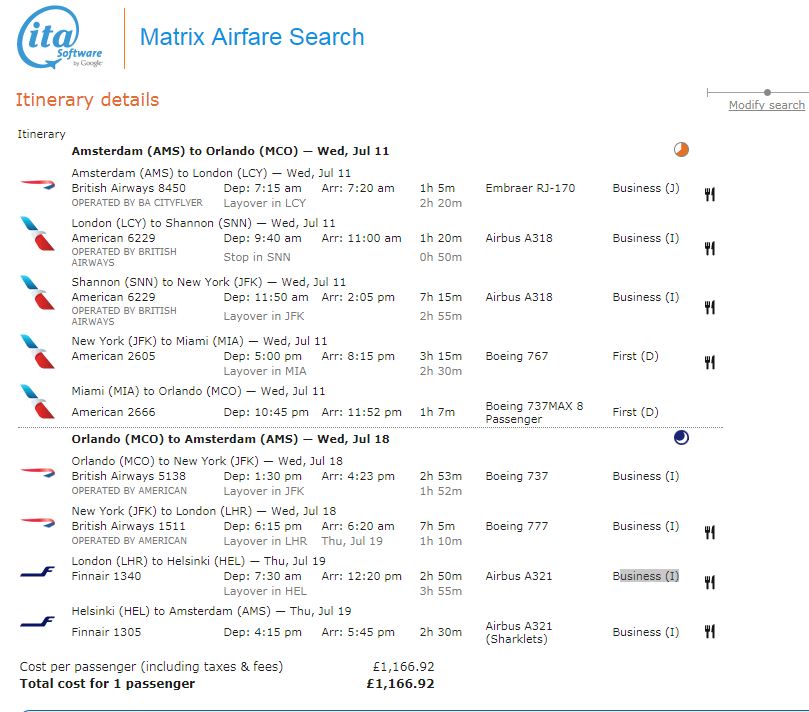Select the Amsterdam to Orlando trip heading

[230, 151]
